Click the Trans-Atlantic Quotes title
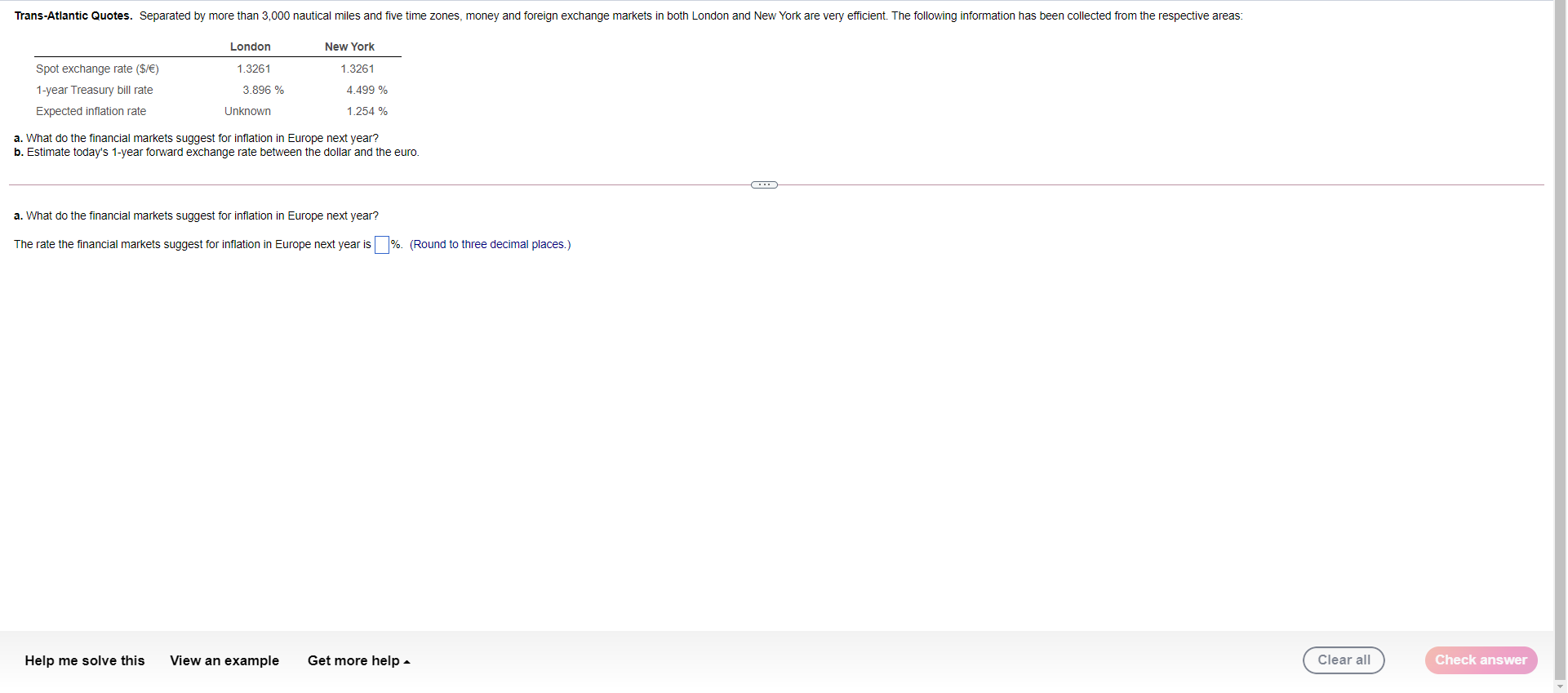This screenshot has width=1568, height=693. click(73, 16)
